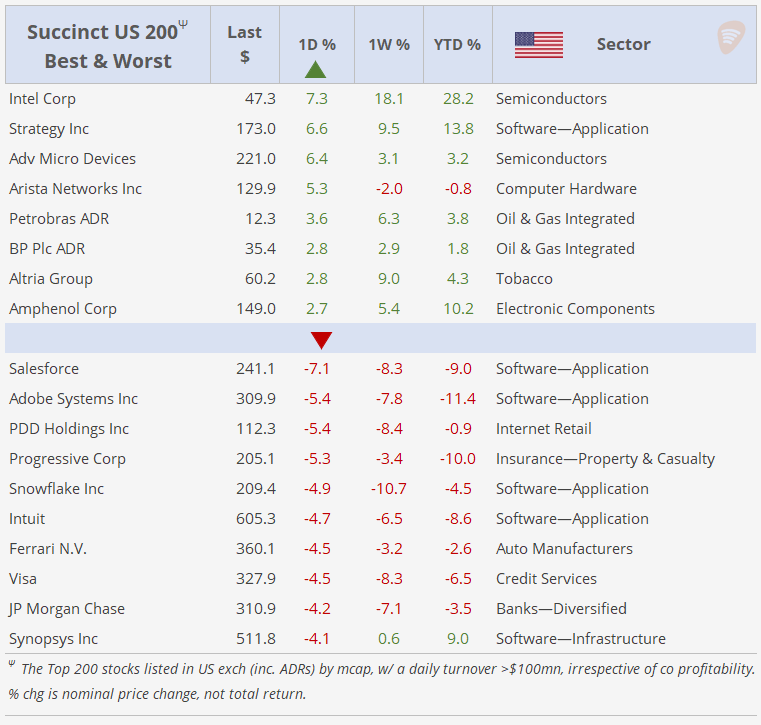
Task: Click Amphenol Corp sector Electronic Components
Action: tap(575, 309)
